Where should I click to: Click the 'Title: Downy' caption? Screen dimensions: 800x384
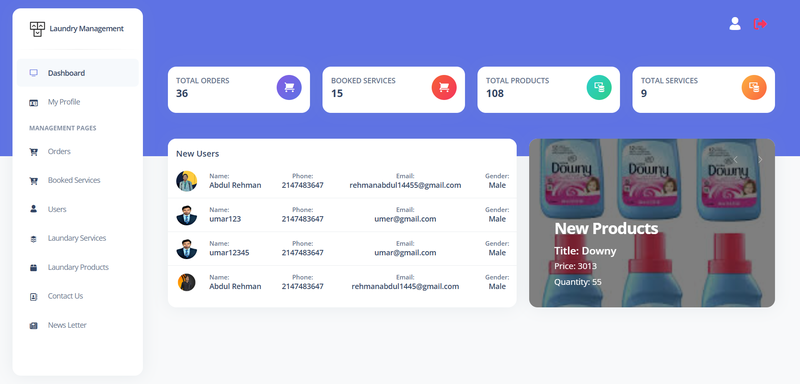point(585,251)
